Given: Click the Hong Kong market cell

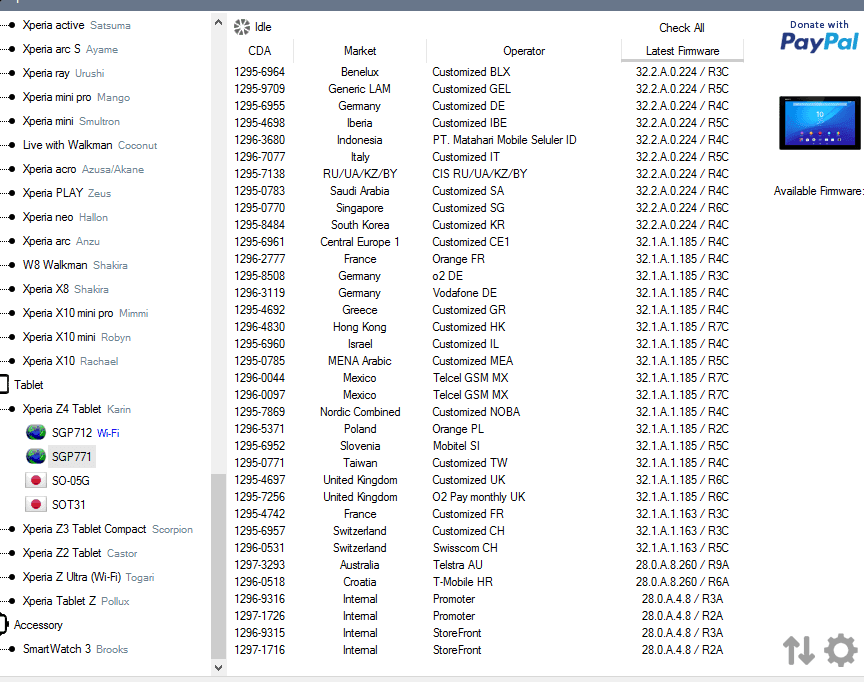Looking at the screenshot, I should [x=359, y=327].
